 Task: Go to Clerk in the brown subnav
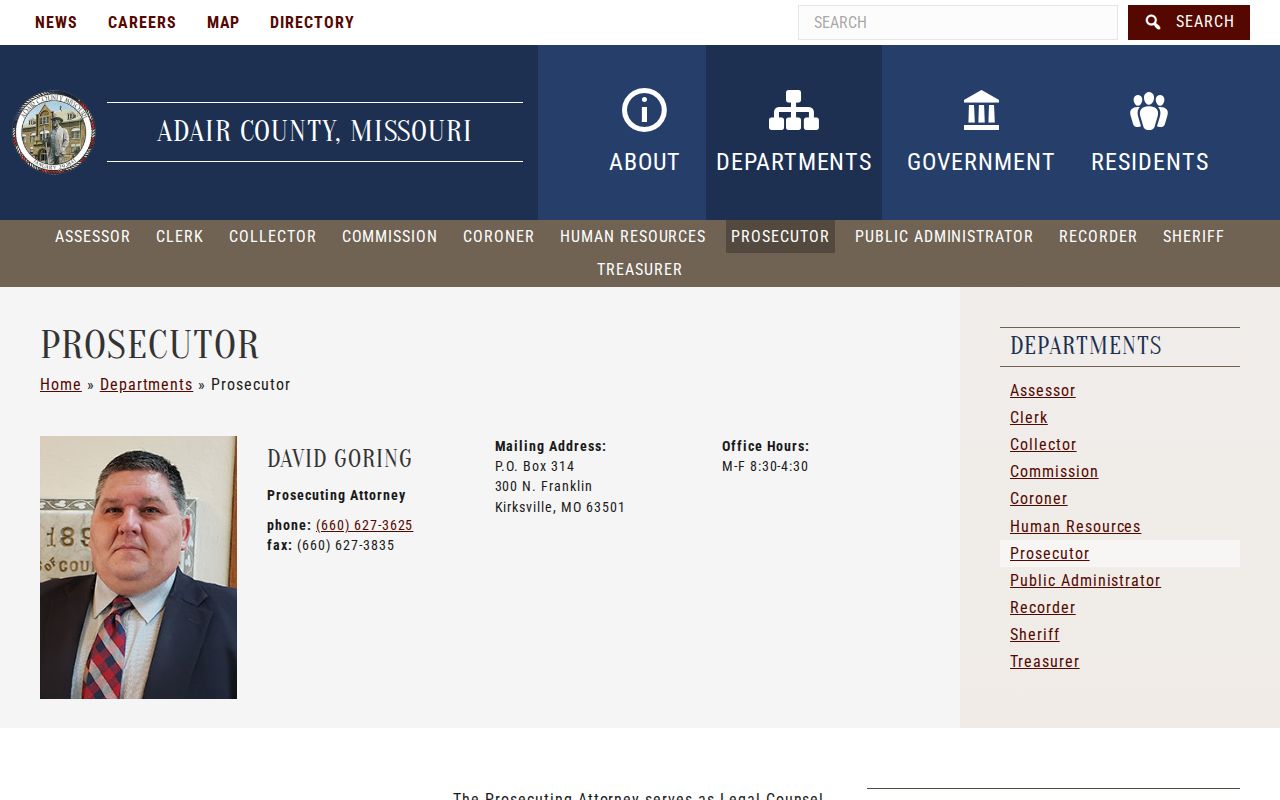(x=180, y=236)
